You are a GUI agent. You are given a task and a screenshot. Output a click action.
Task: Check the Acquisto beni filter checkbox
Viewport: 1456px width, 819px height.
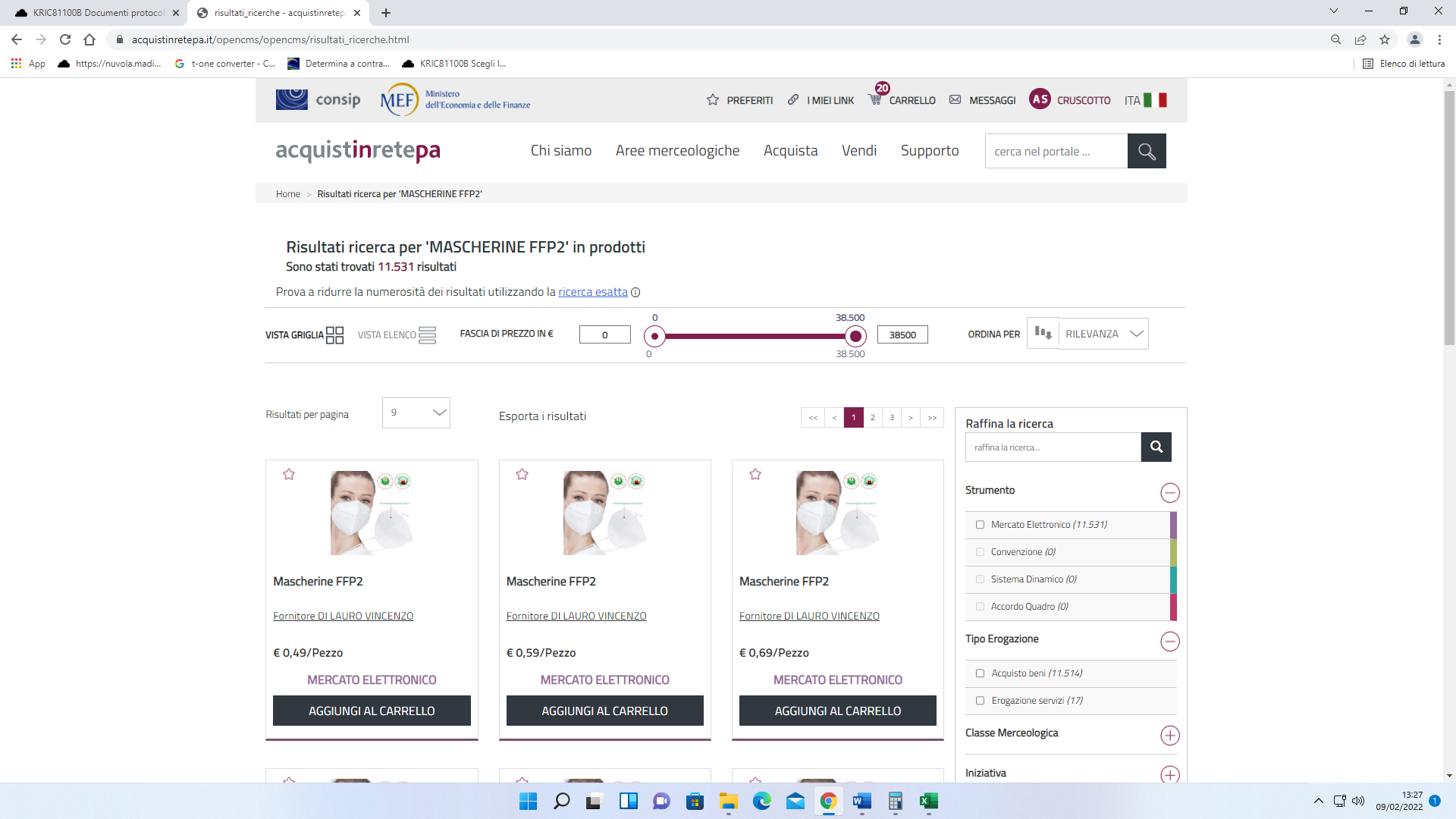click(x=980, y=673)
